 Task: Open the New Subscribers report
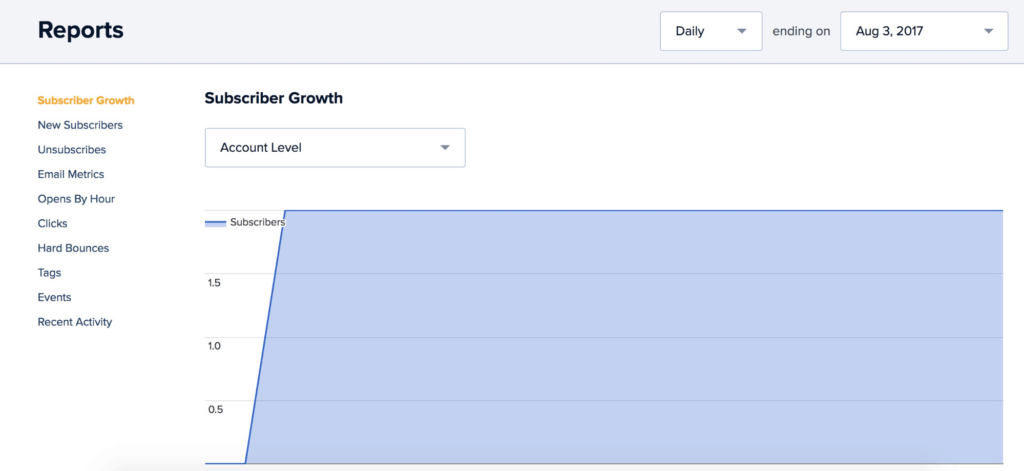pos(80,125)
